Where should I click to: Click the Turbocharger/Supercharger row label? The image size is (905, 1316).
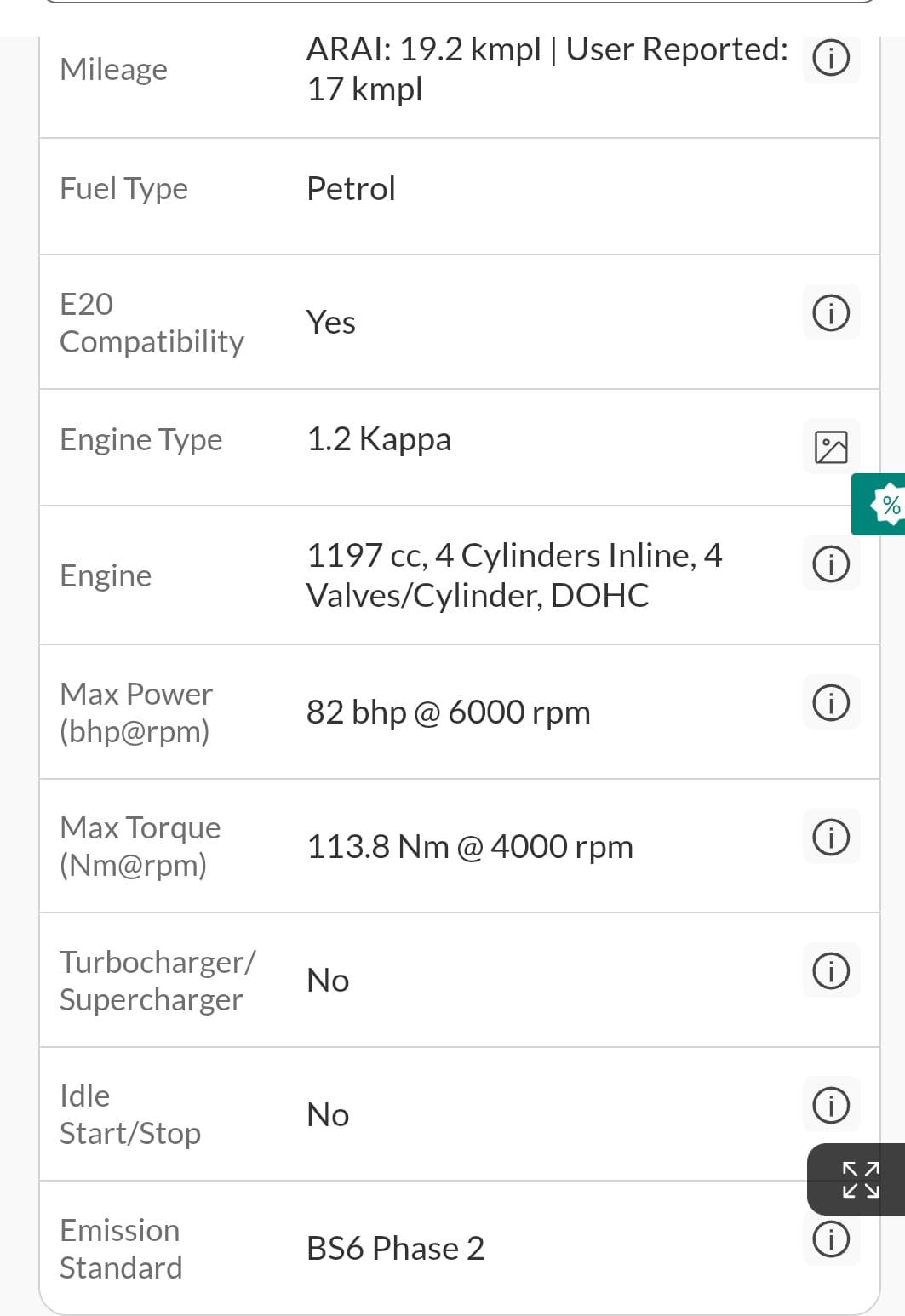click(157, 981)
